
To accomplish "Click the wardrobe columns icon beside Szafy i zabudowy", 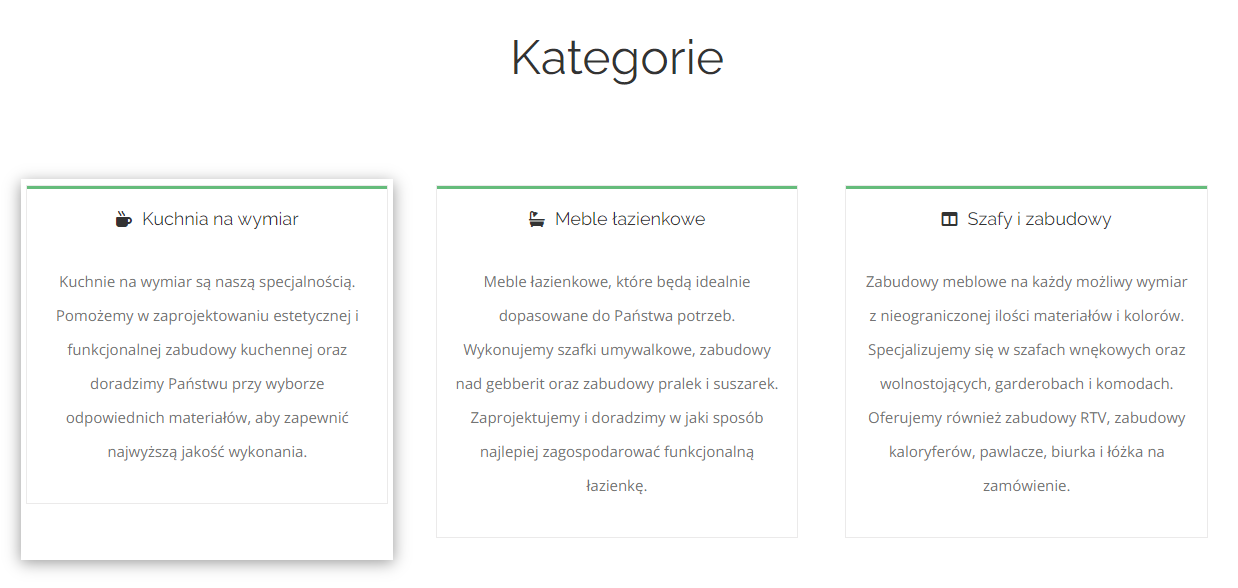I will [x=950, y=219].
